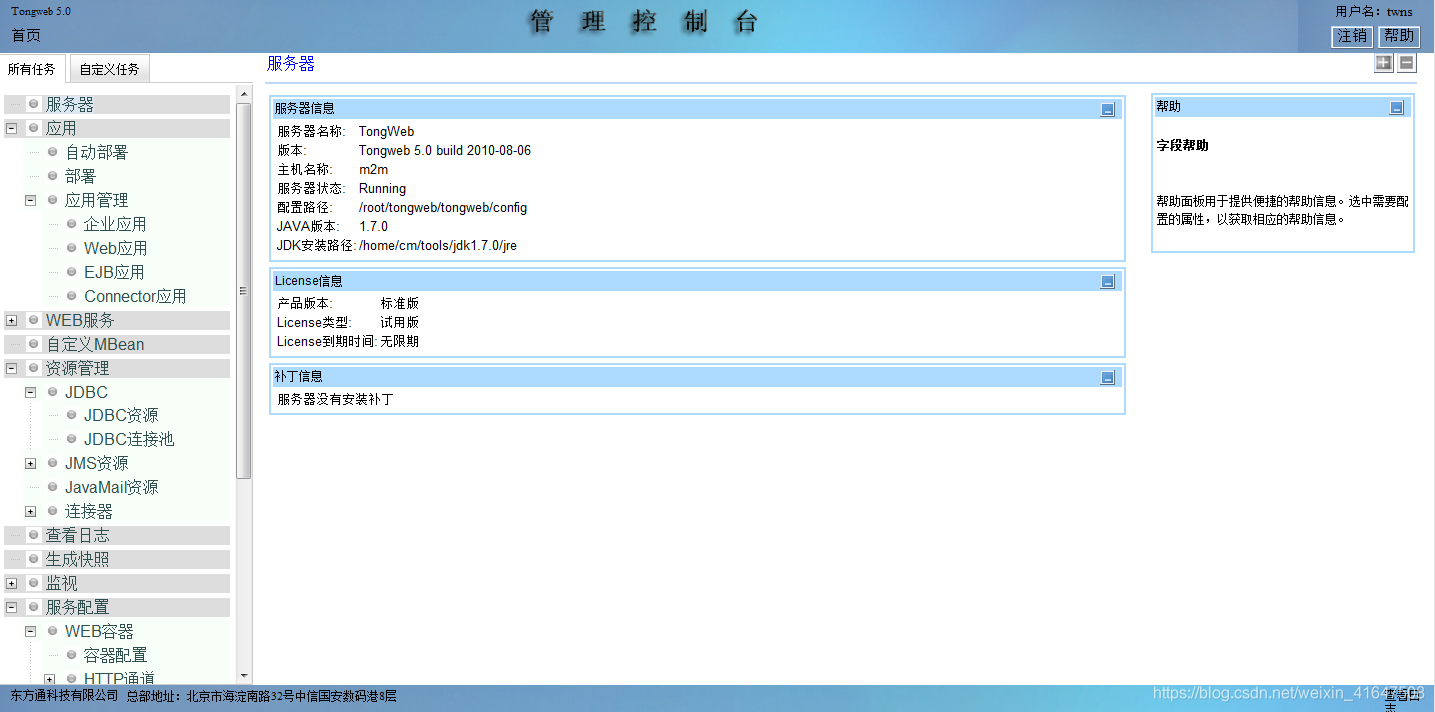Click the host name value m2m

tap(373, 170)
